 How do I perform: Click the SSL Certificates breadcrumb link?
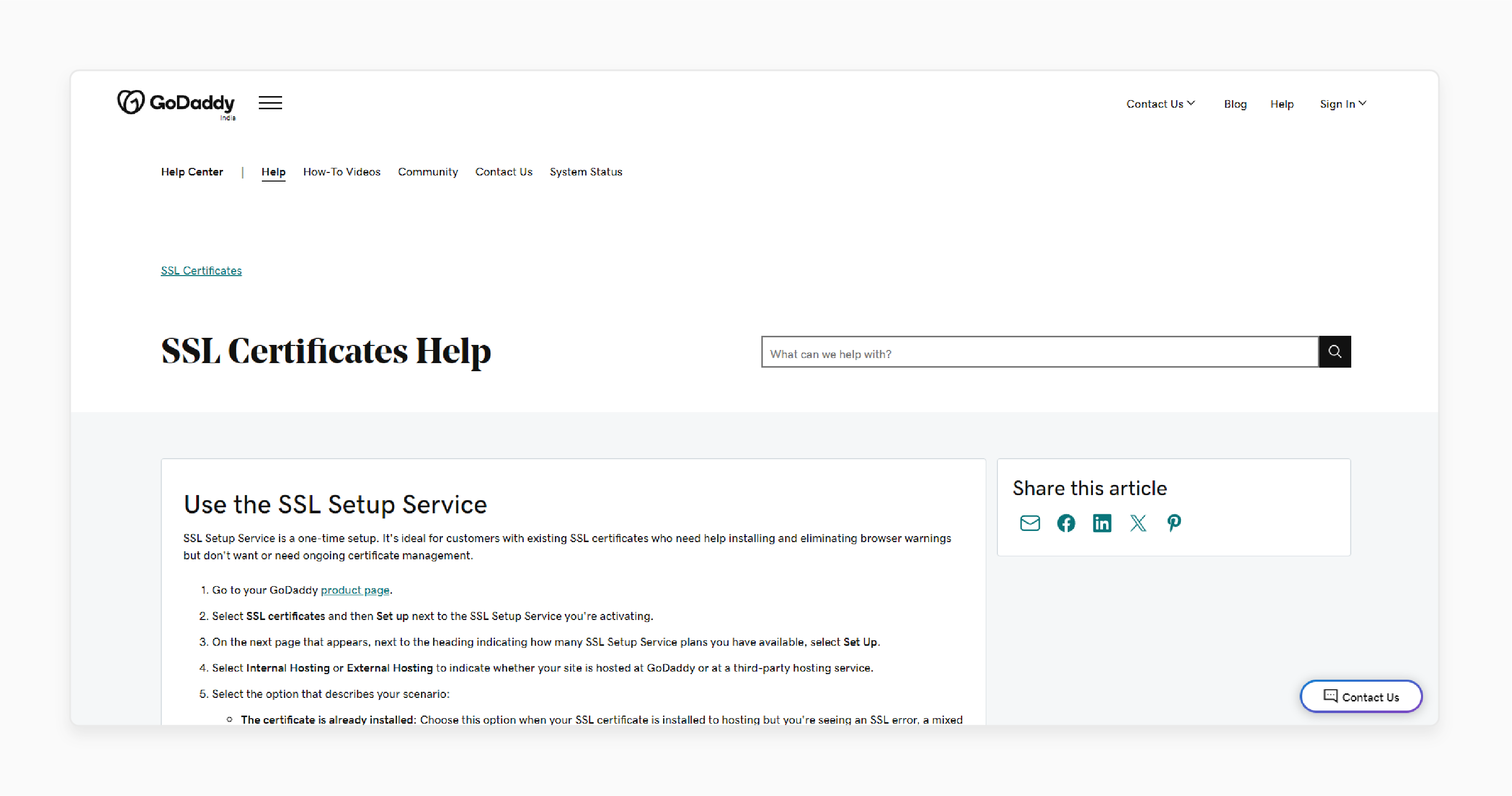(201, 271)
